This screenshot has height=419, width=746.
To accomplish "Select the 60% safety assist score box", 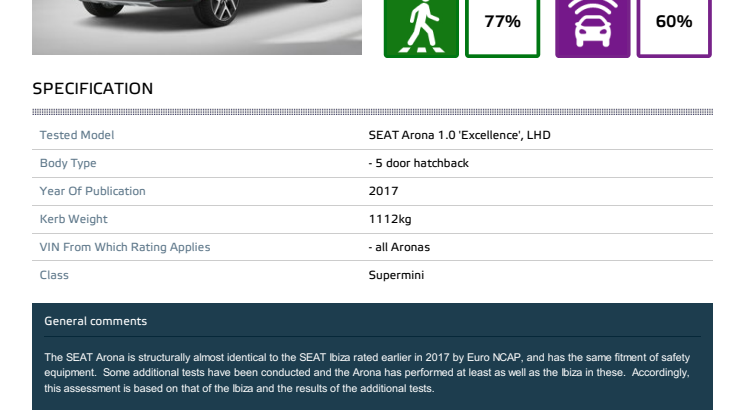I will (674, 29).
